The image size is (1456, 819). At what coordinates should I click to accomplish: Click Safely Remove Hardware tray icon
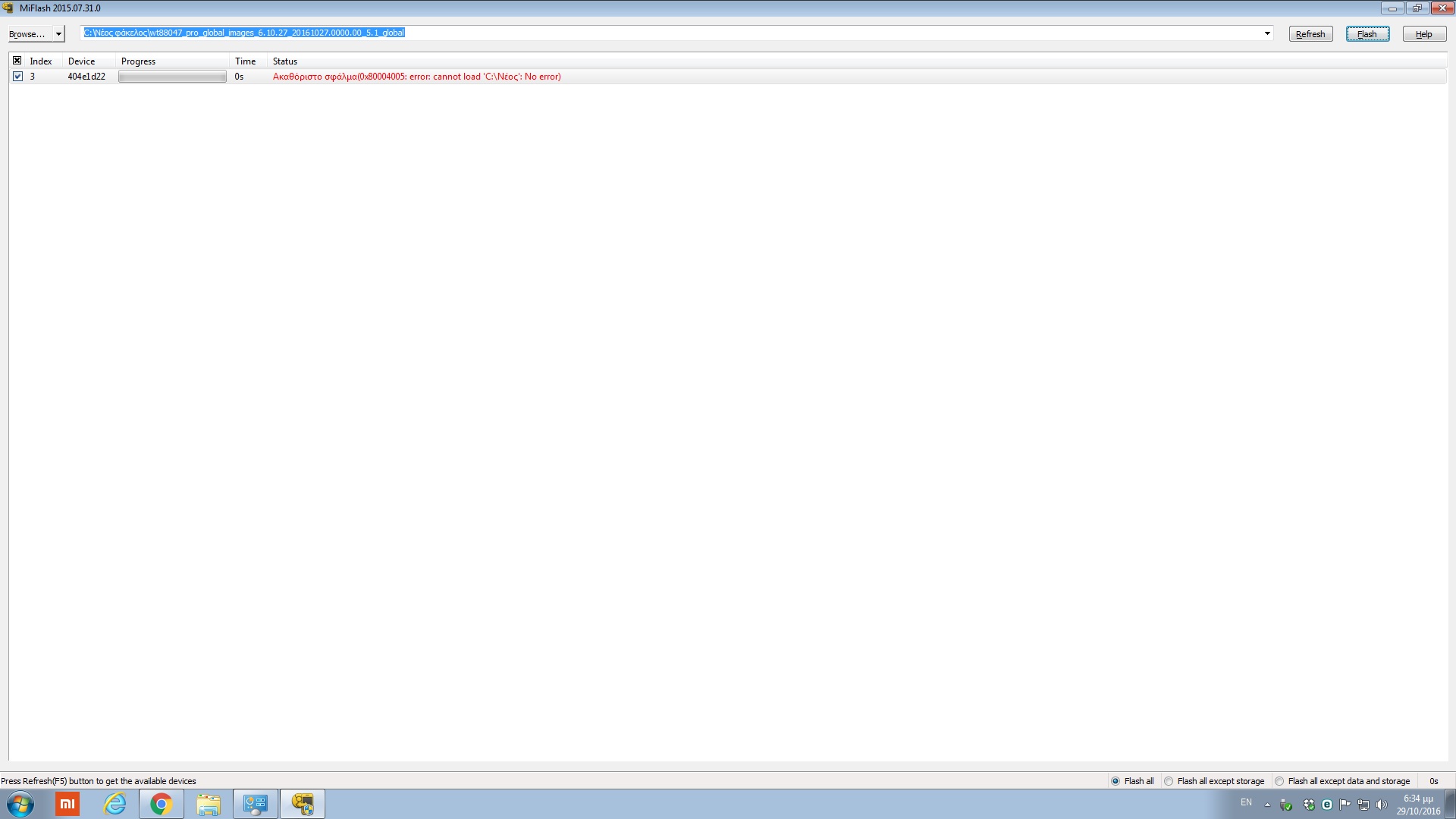click(1286, 805)
